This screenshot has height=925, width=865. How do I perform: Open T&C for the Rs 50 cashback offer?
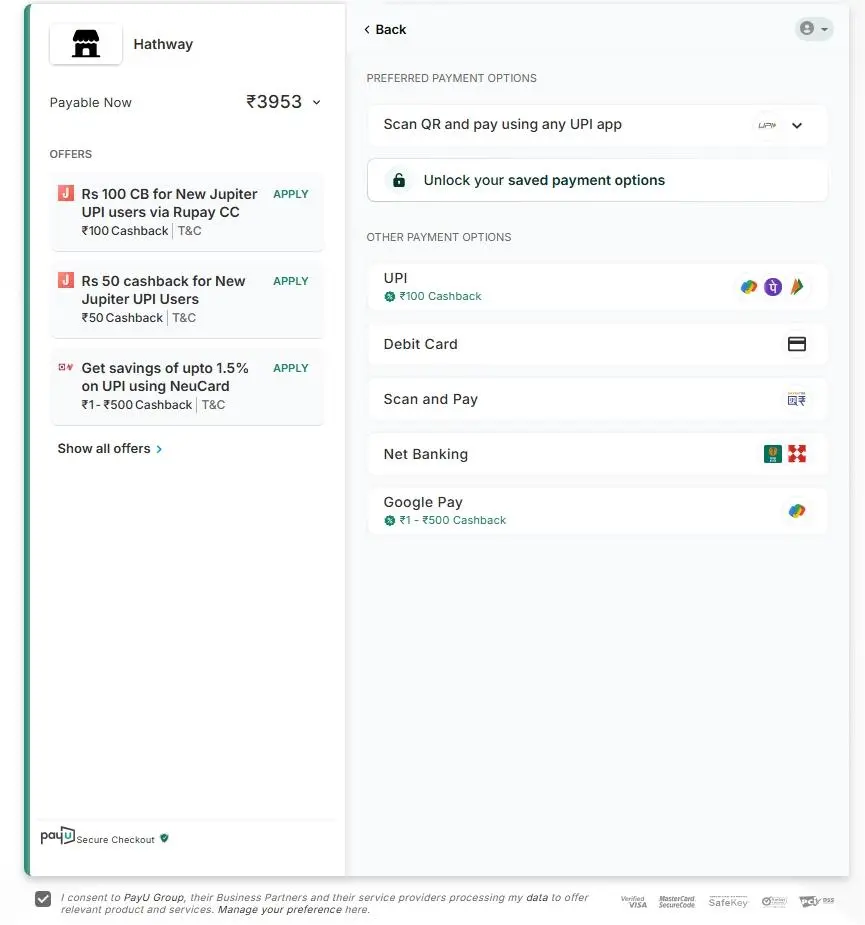(184, 318)
